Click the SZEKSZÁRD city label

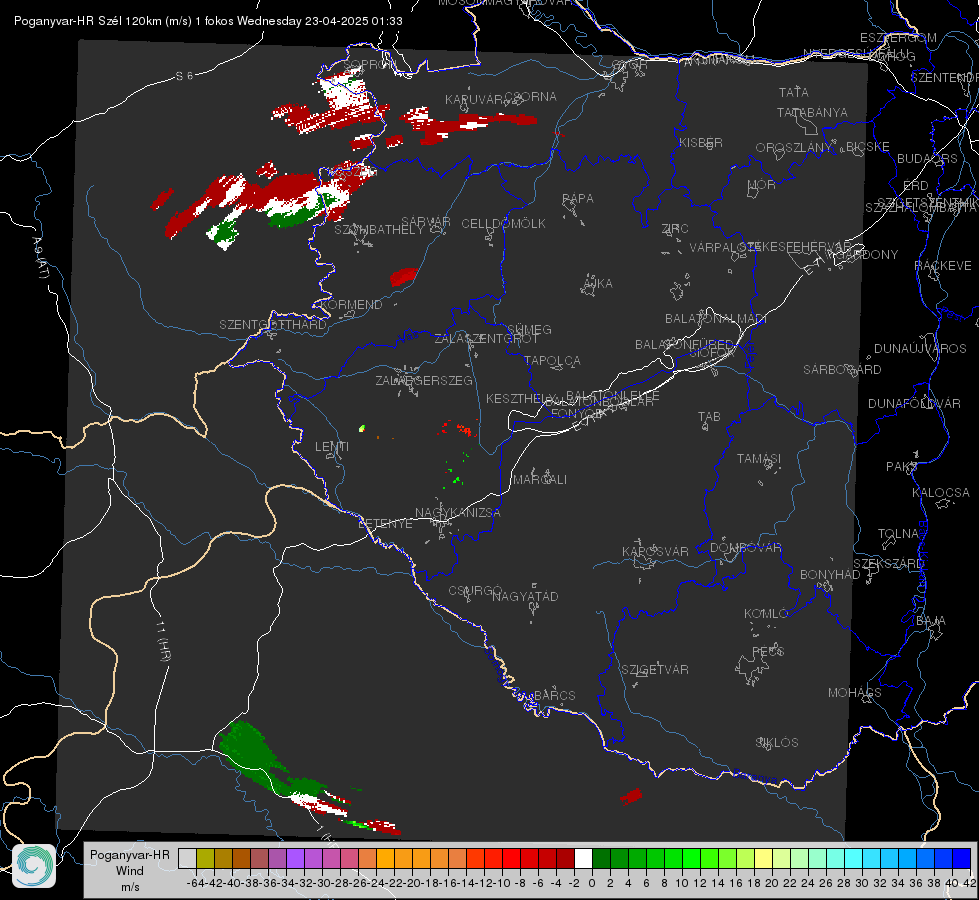[x=888, y=564]
